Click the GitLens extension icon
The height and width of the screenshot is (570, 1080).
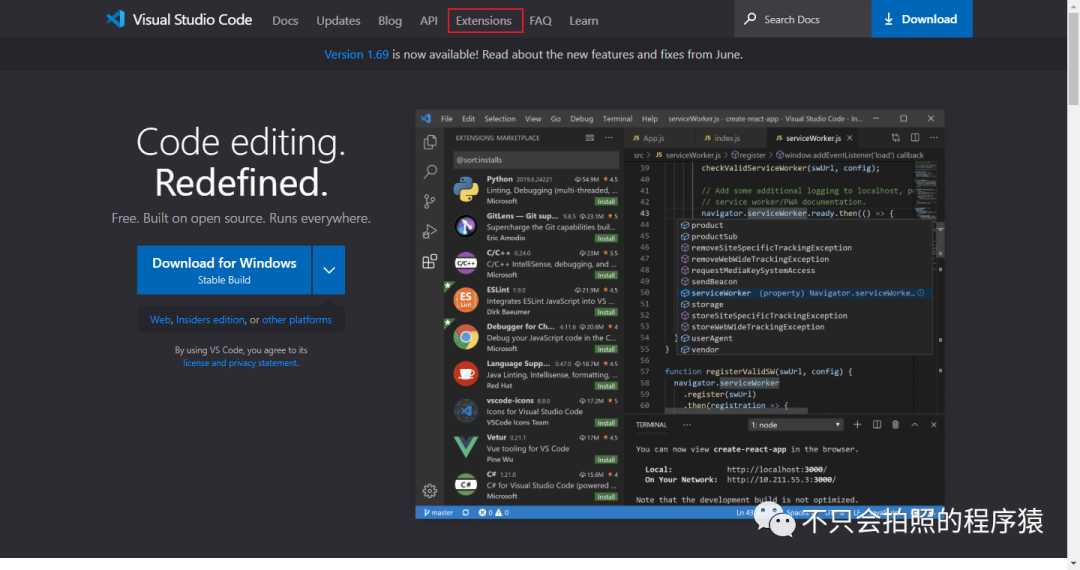click(466, 226)
